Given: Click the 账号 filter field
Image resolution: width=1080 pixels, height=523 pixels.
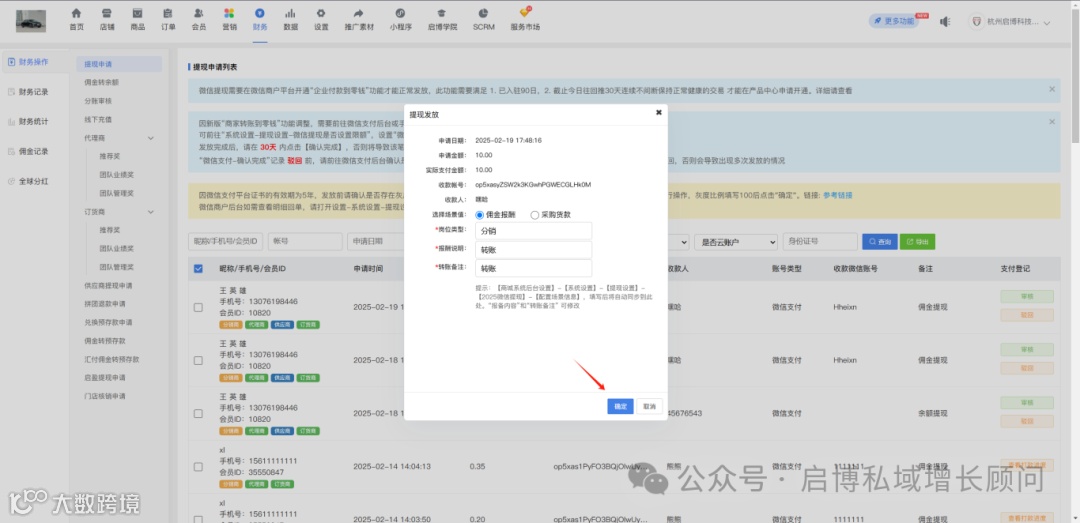Looking at the screenshot, I should (305, 242).
